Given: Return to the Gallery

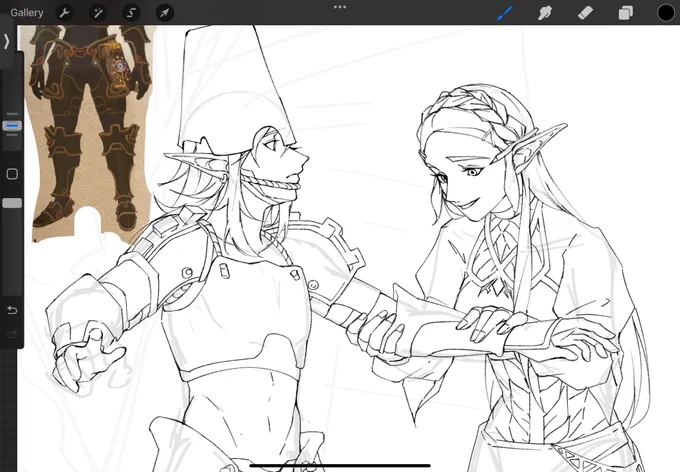Looking at the screenshot, I should (x=27, y=13).
